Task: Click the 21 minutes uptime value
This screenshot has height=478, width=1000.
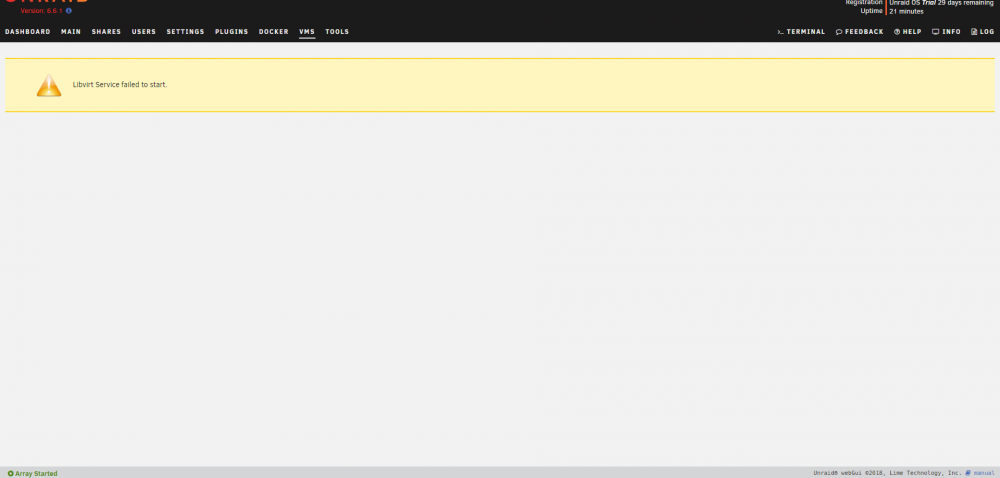Action: click(x=906, y=11)
